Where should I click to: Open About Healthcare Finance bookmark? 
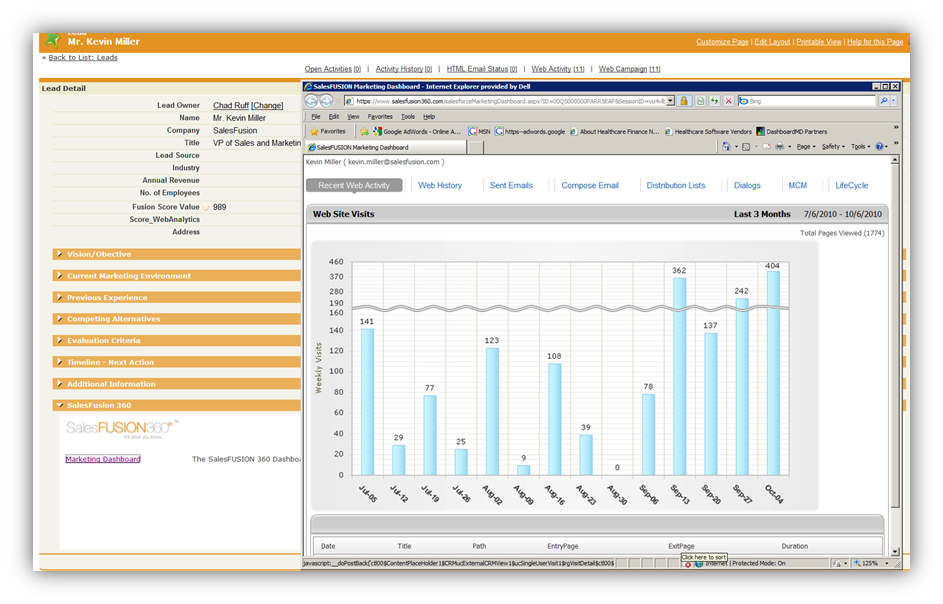[x=614, y=131]
